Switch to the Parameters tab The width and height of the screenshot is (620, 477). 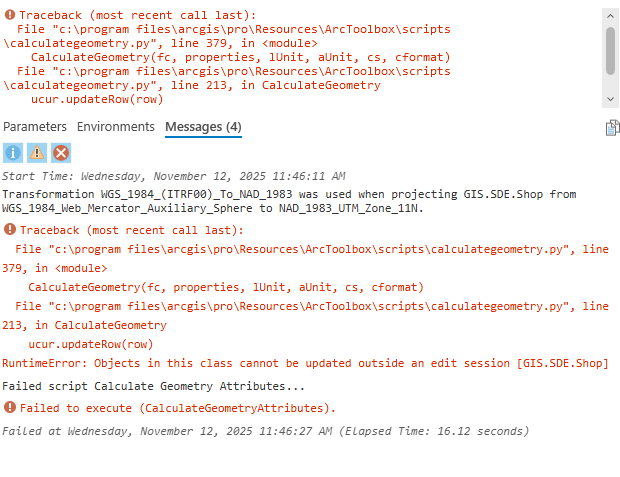click(35, 127)
